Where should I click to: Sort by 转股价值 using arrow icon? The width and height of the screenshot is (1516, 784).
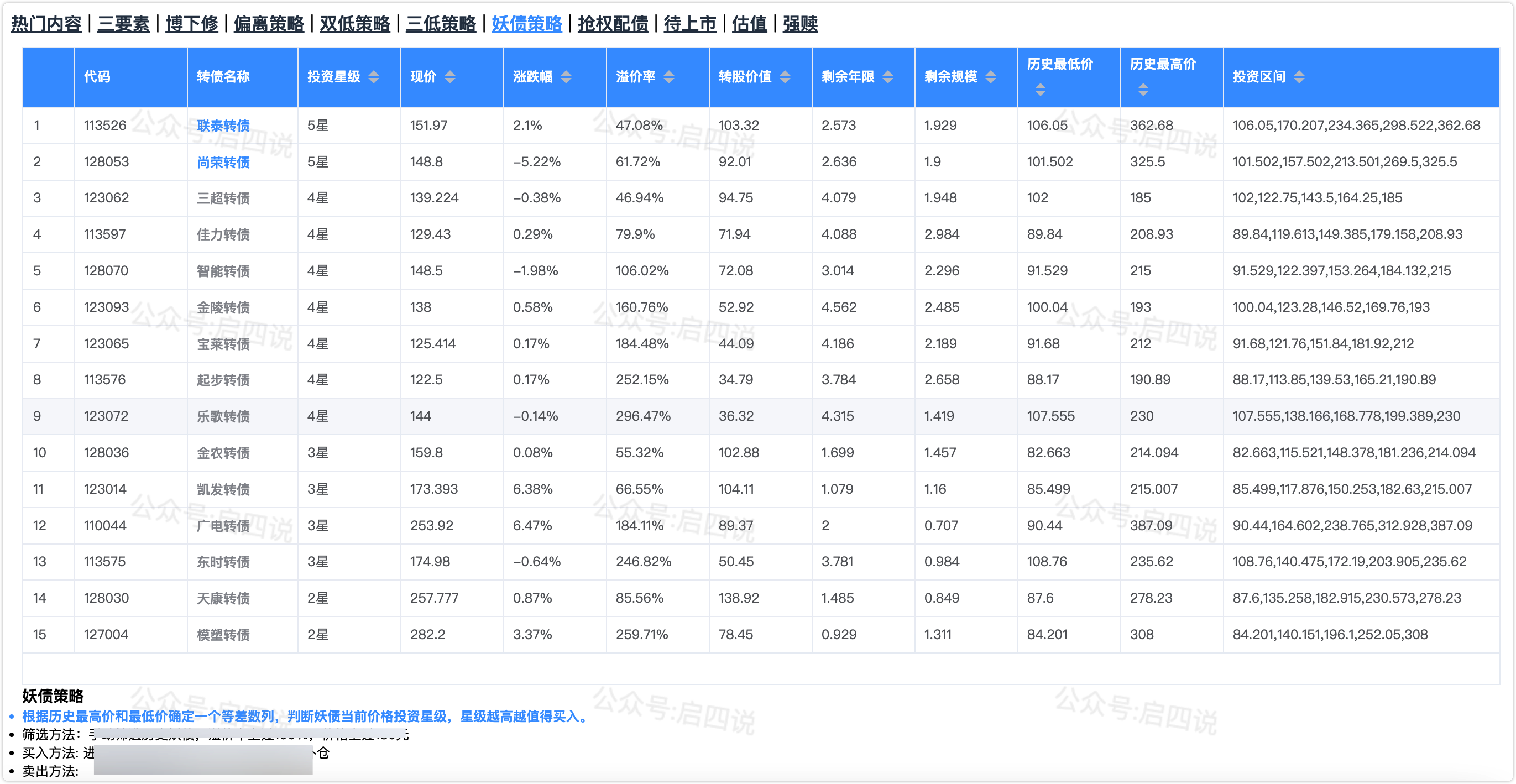tap(785, 77)
